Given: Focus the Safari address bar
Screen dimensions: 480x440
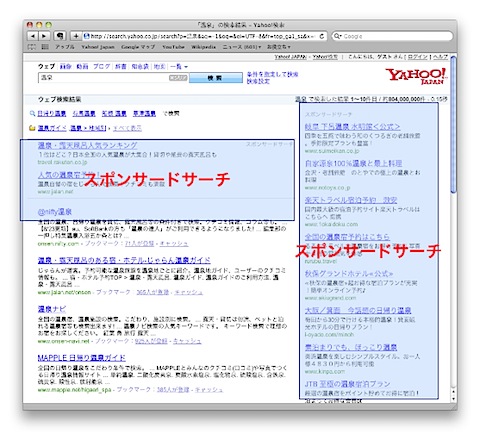Looking at the screenshot, I should (x=205, y=36).
